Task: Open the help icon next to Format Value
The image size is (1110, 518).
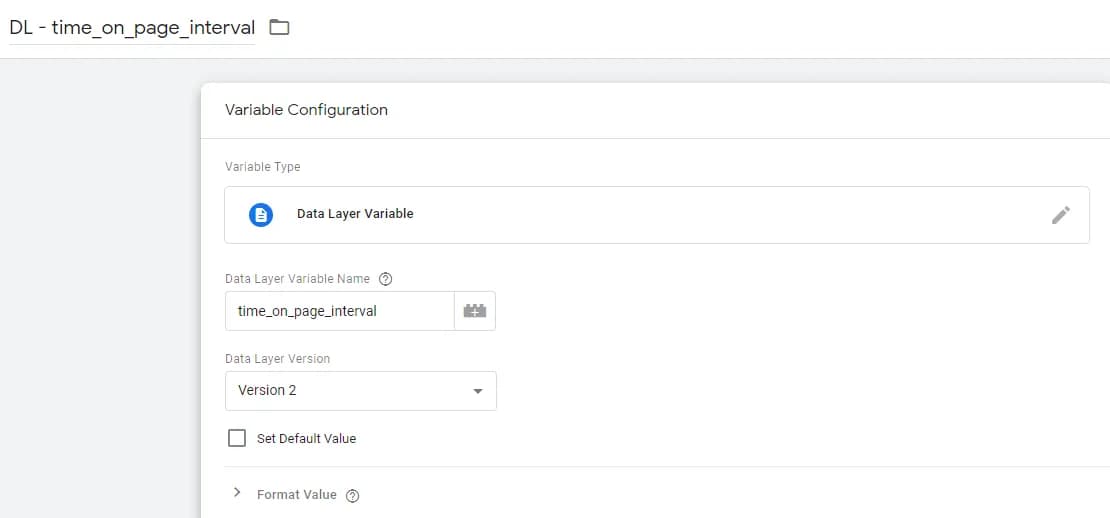Action: [x=352, y=495]
